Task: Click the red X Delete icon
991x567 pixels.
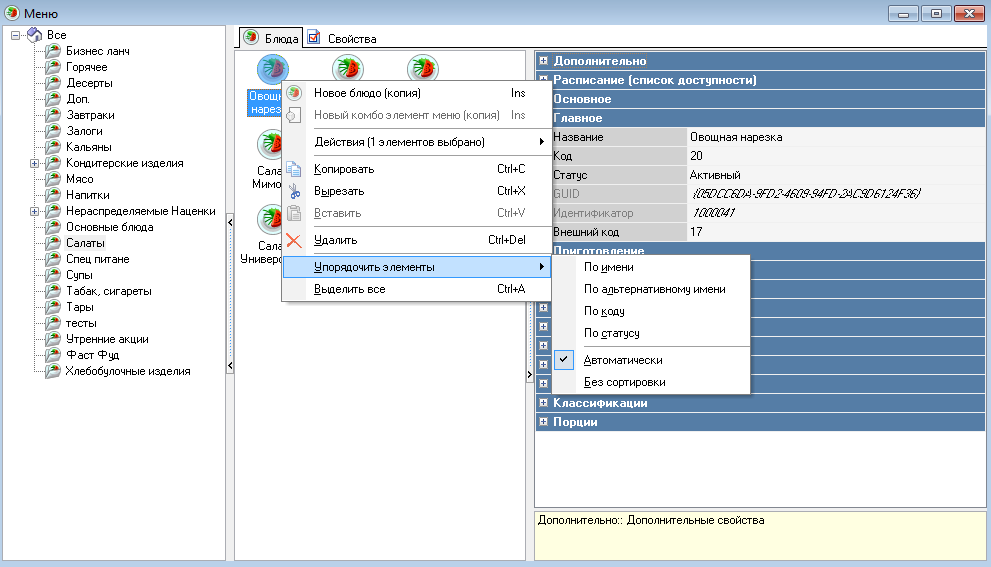Action: [x=294, y=240]
